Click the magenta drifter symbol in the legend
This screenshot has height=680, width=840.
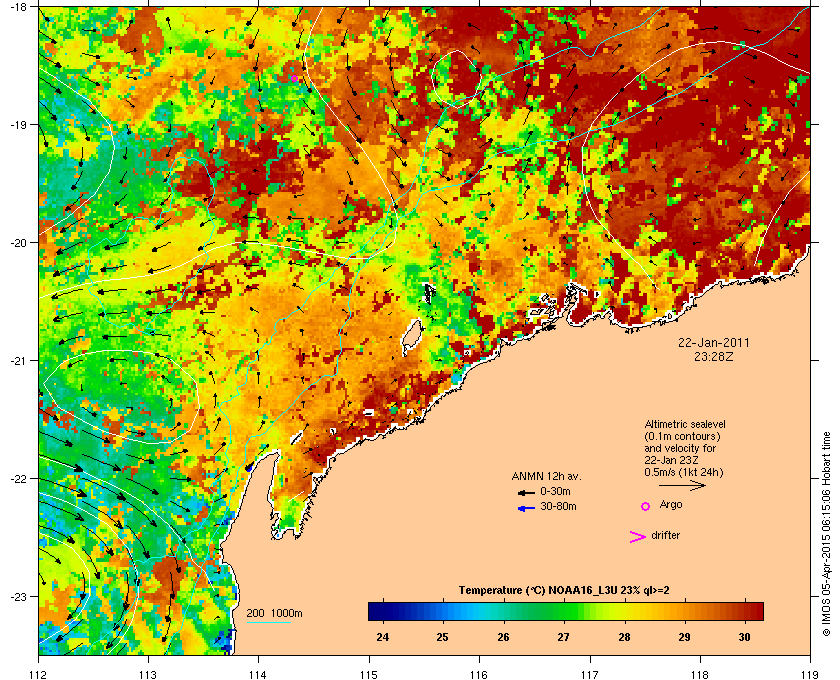[638, 537]
